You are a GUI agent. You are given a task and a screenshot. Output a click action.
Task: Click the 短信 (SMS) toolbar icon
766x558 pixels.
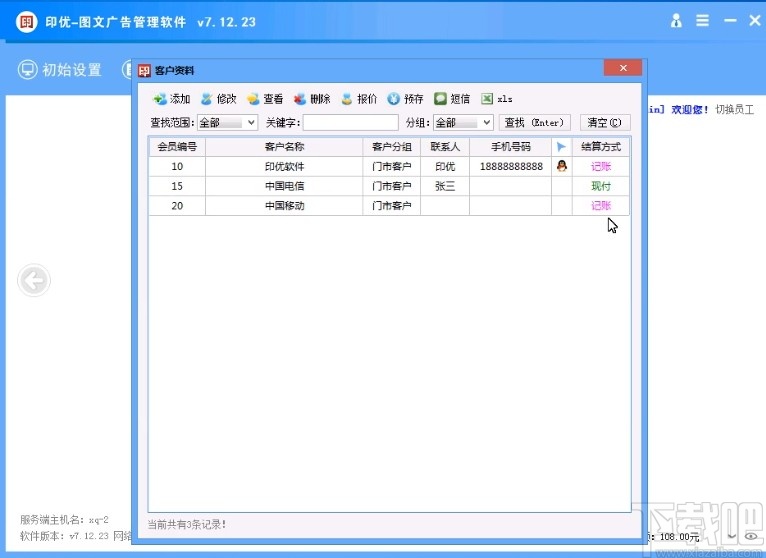click(x=440, y=99)
